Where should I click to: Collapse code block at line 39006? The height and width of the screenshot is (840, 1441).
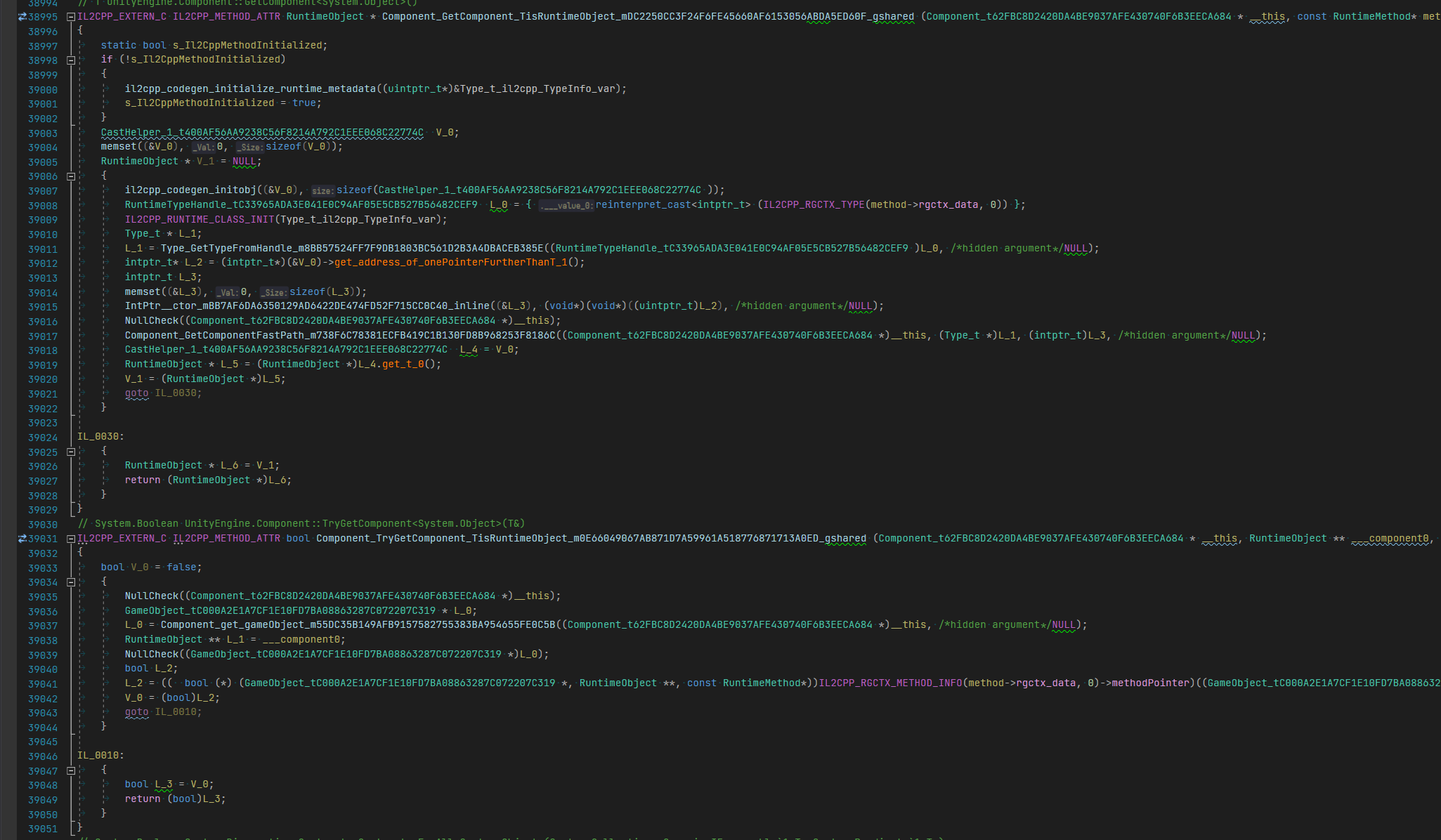[71, 176]
